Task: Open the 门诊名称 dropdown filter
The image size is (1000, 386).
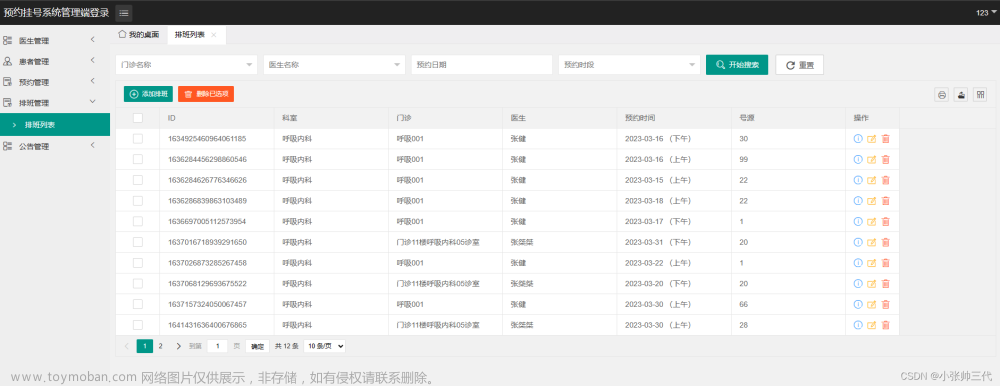Action: click(186, 64)
